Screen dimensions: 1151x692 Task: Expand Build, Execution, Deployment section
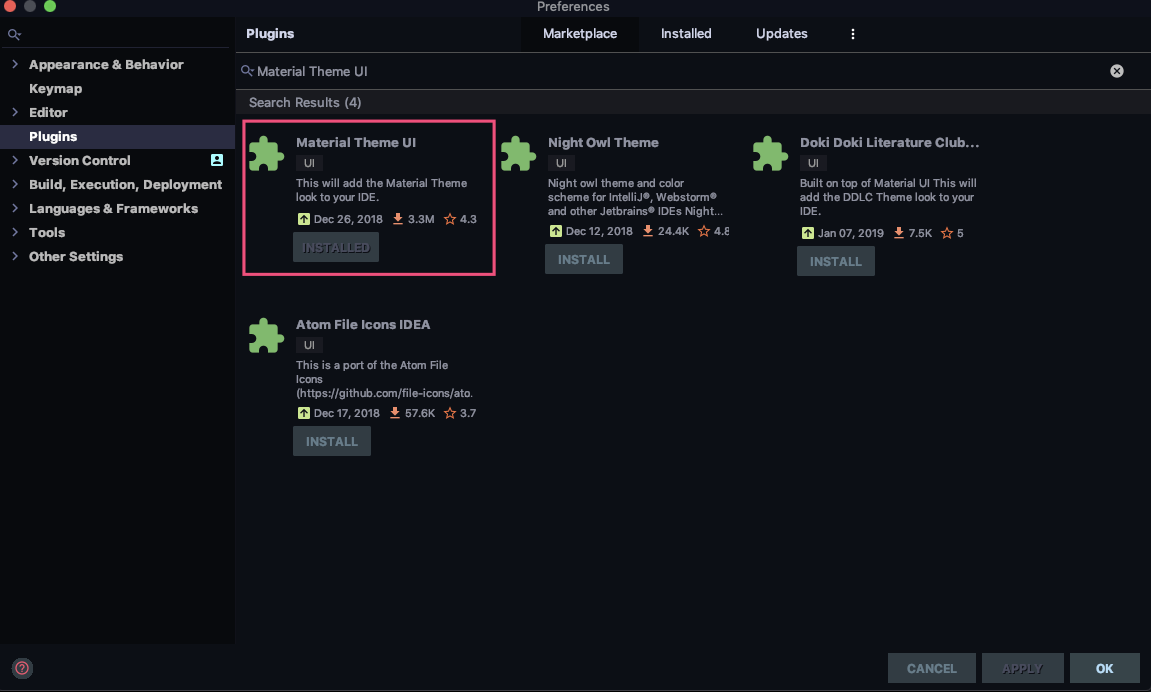(x=15, y=184)
